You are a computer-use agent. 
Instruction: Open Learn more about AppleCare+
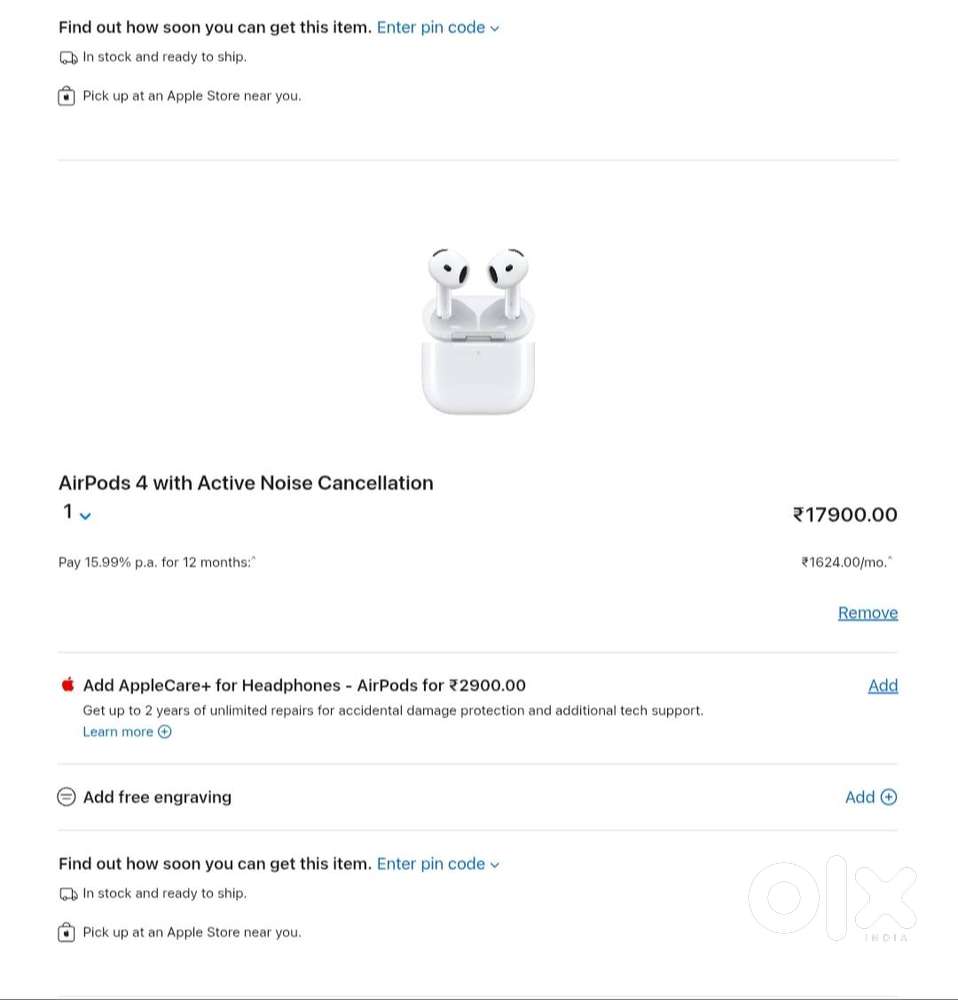click(118, 732)
